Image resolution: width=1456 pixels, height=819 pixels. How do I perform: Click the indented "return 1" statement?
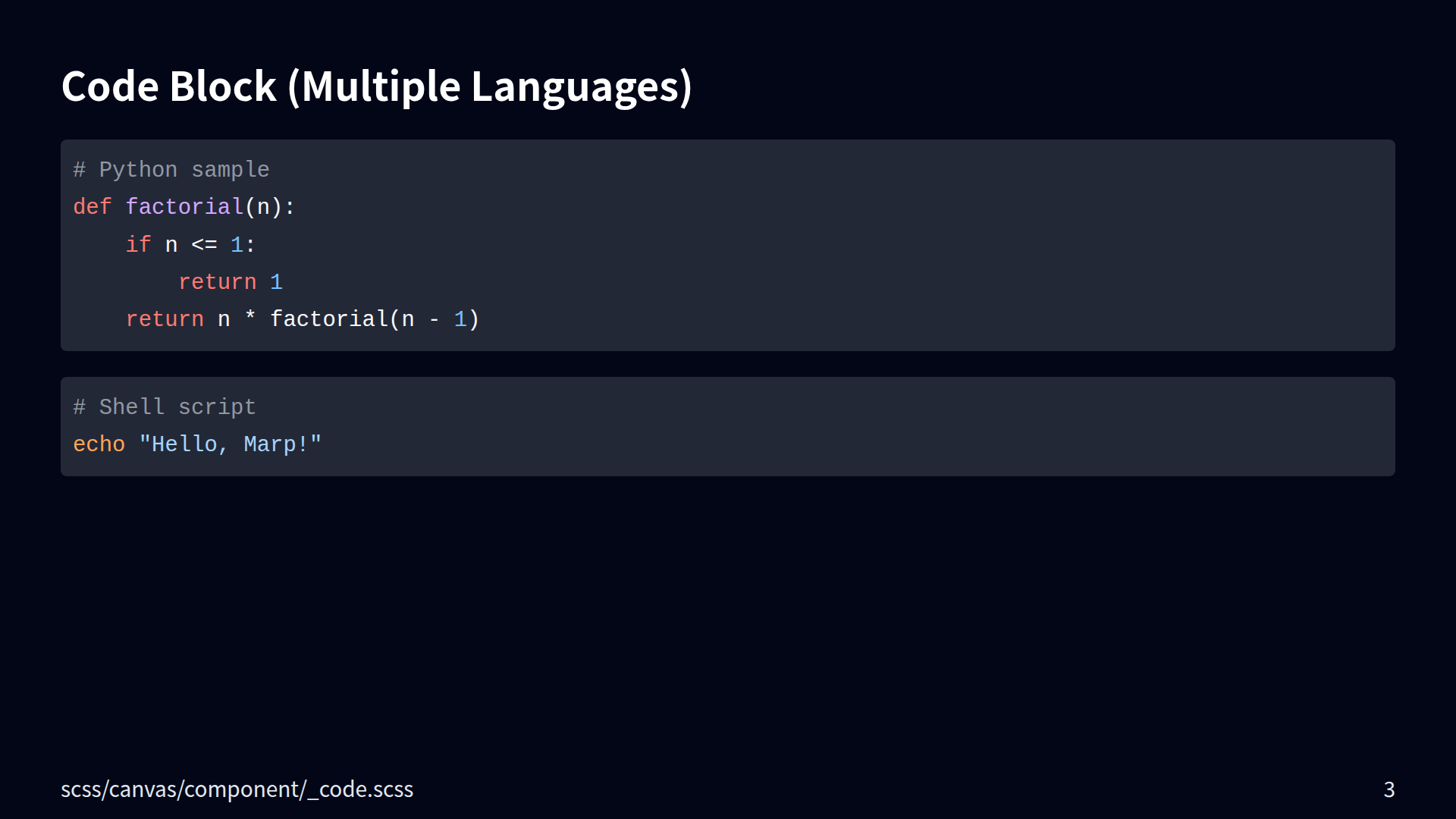[231, 282]
